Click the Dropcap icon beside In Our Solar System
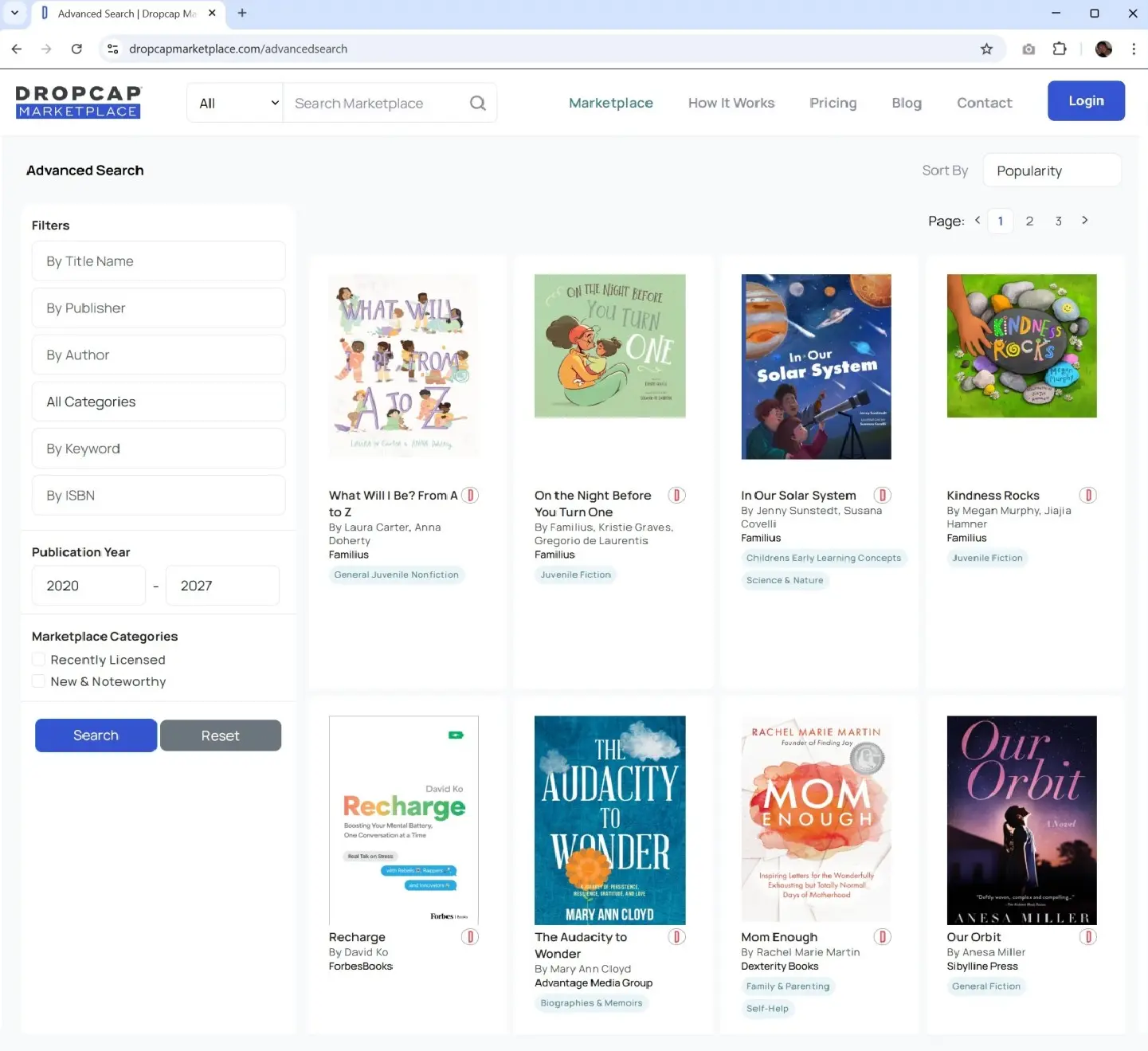 (x=882, y=496)
